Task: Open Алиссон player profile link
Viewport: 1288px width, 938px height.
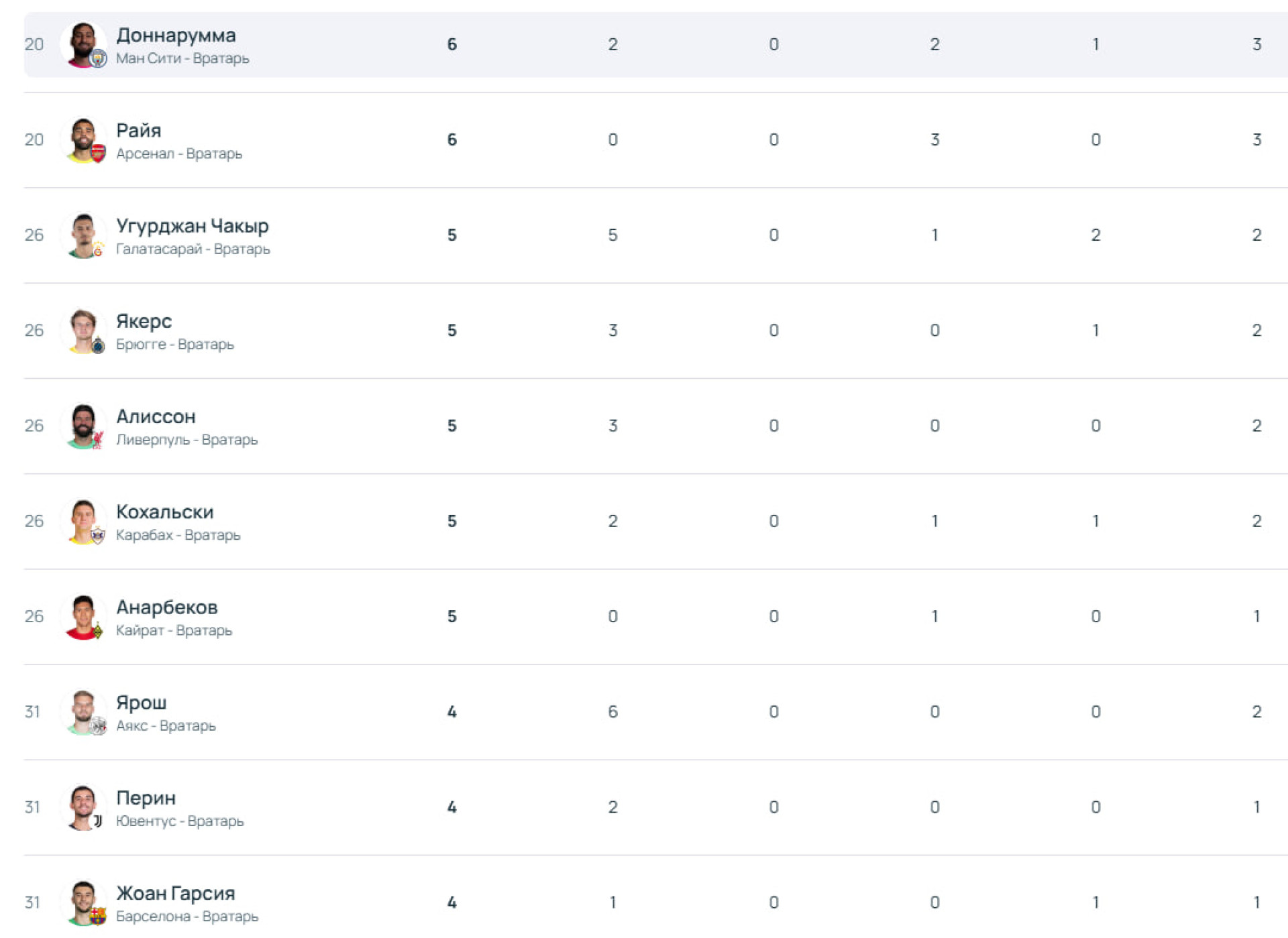Action: pyautogui.click(x=156, y=416)
